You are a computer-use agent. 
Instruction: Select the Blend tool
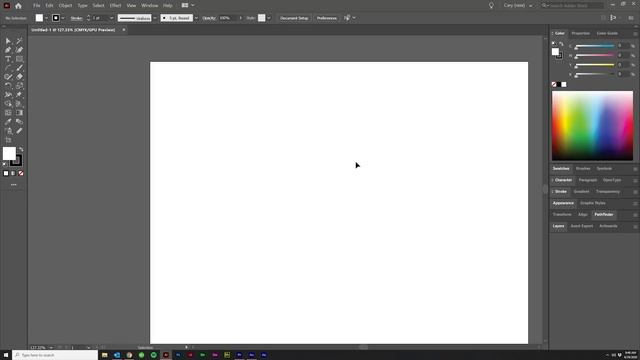(19, 122)
